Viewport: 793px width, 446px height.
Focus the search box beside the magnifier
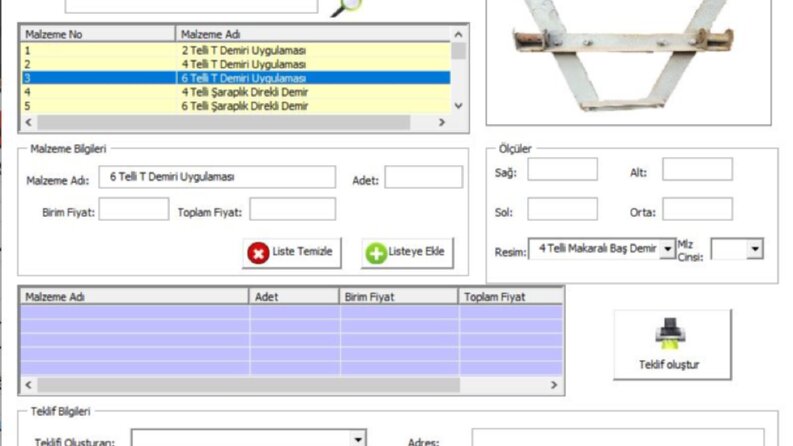(x=192, y=6)
